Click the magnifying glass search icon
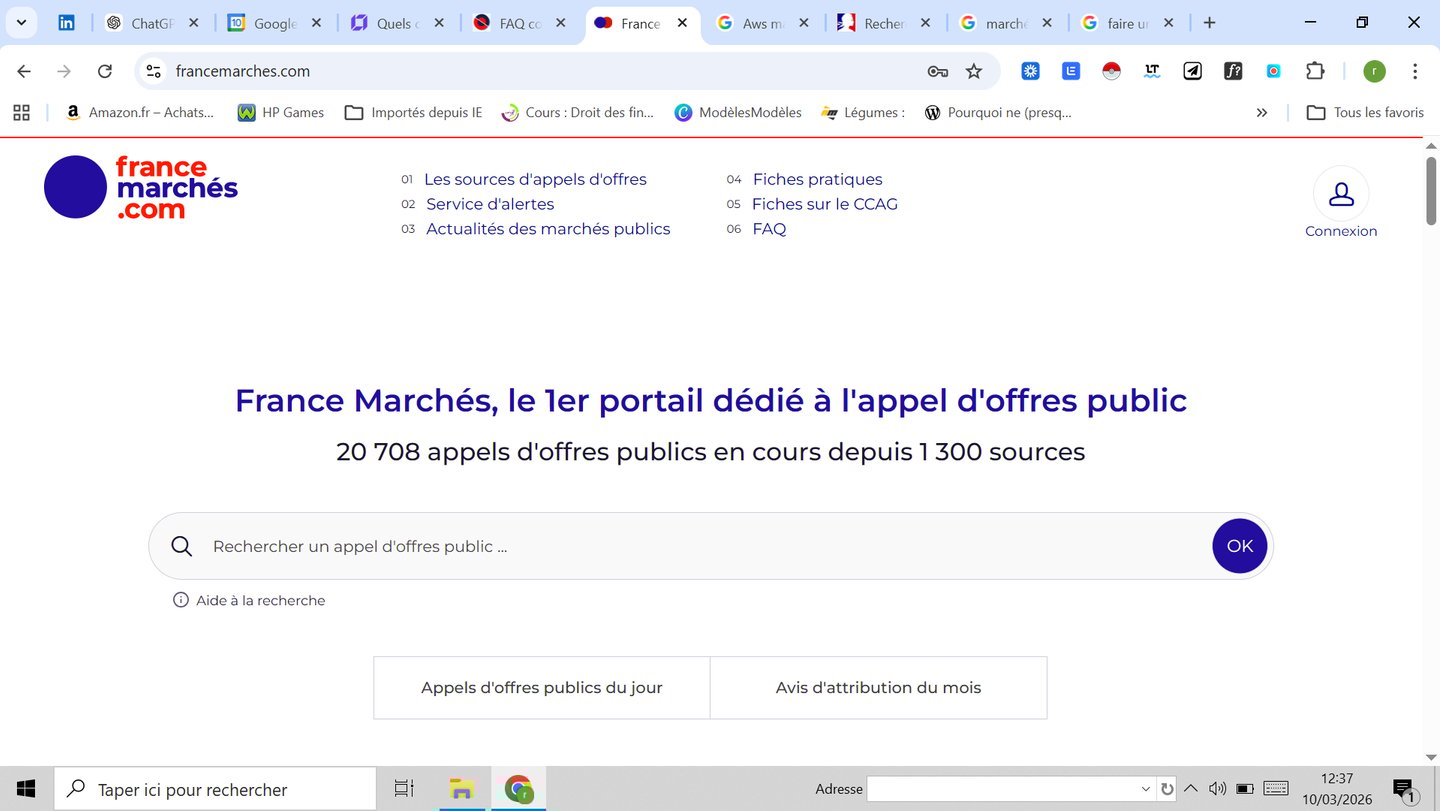 point(181,546)
